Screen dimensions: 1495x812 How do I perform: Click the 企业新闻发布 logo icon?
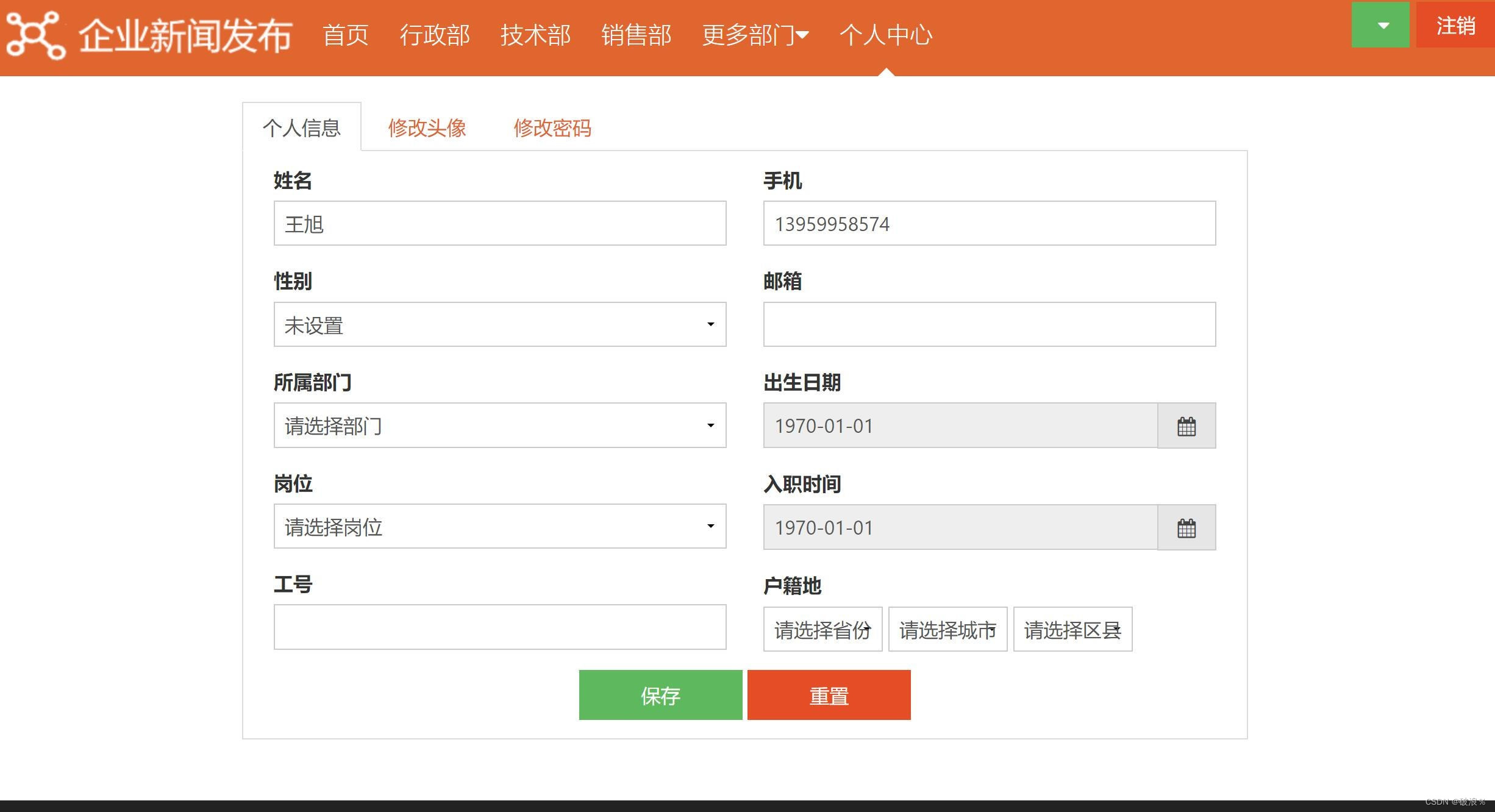tap(35, 35)
